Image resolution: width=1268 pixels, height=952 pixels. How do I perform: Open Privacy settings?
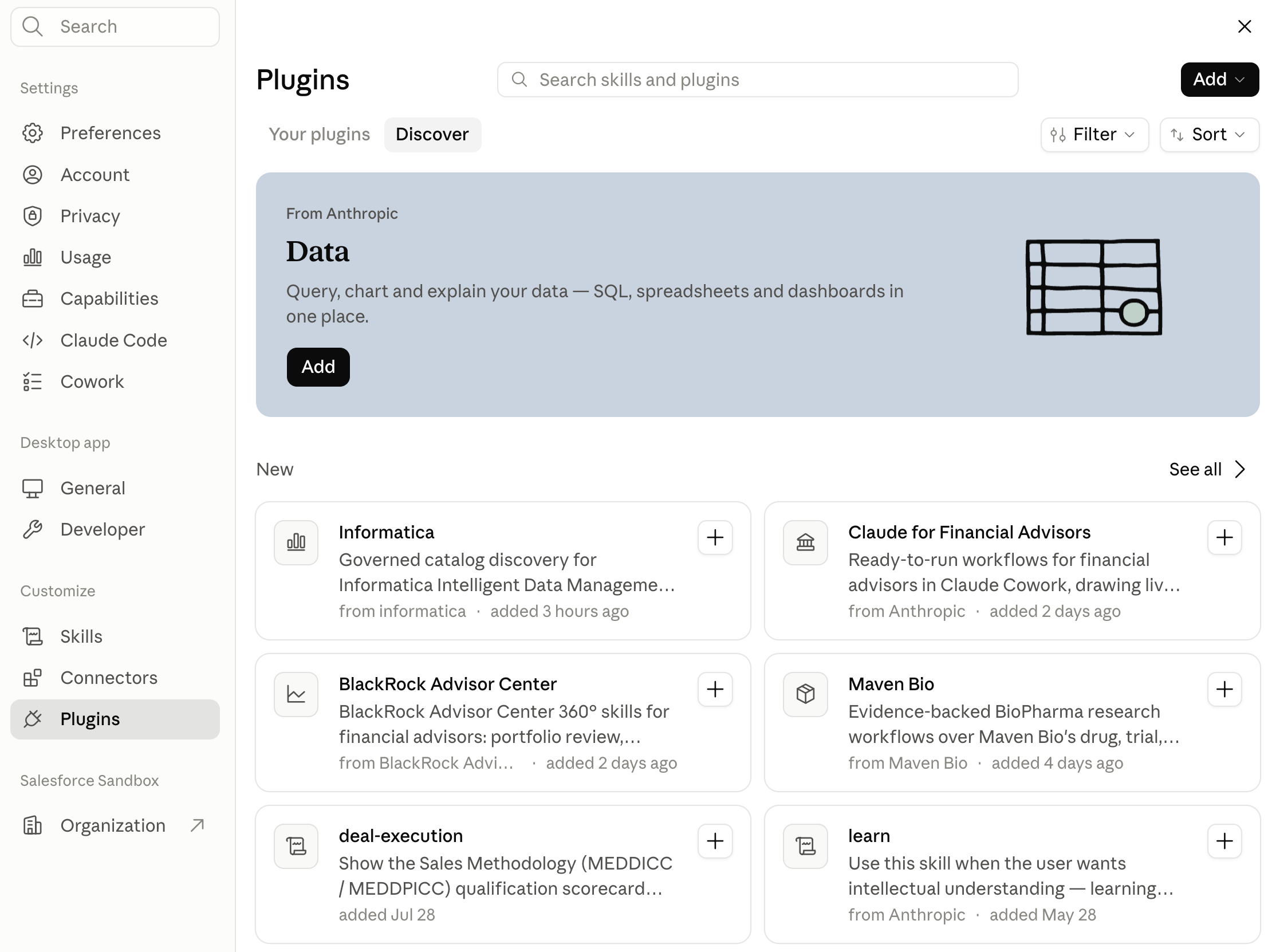pyautogui.click(x=115, y=216)
